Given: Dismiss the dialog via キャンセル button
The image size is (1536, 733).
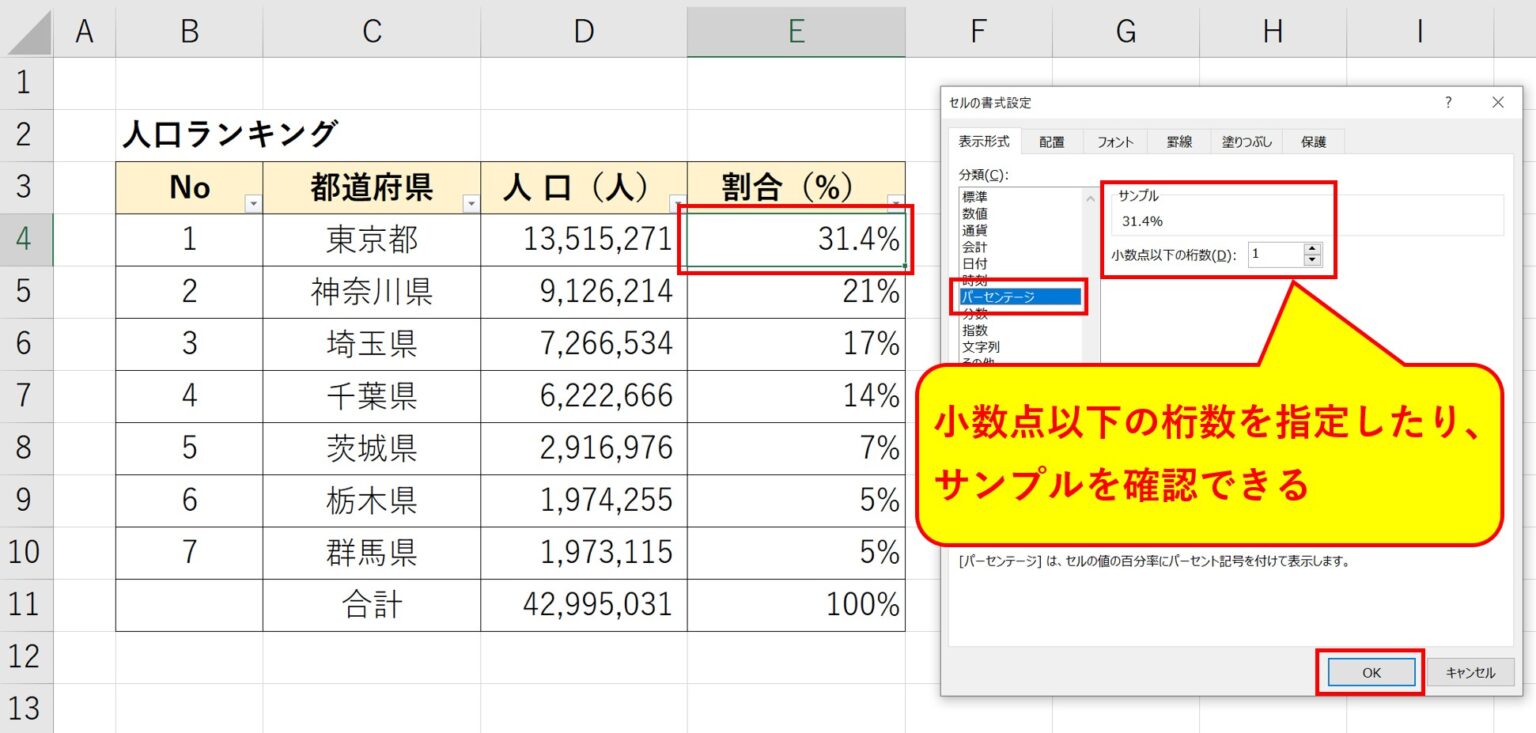Looking at the screenshot, I should tap(1470, 672).
